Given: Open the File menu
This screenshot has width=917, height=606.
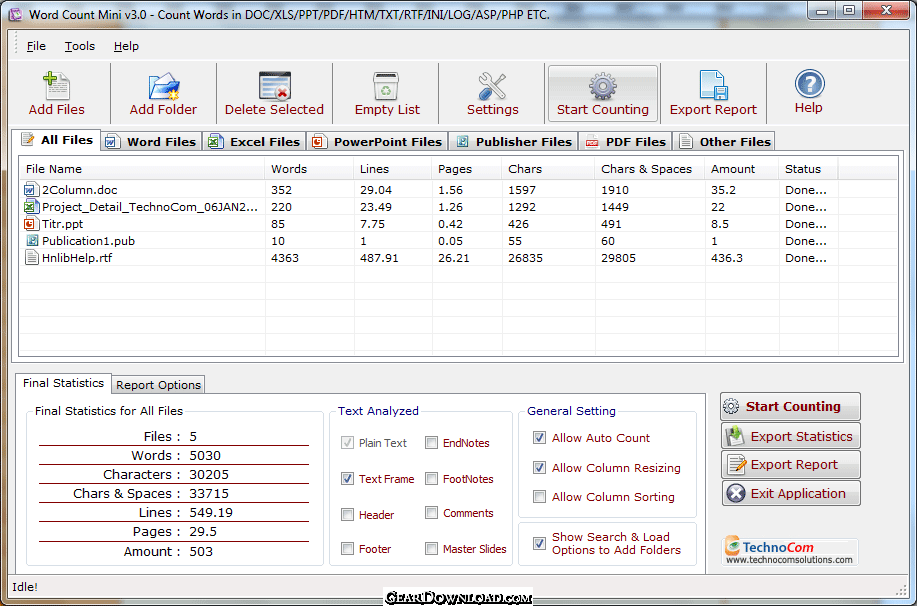Looking at the screenshot, I should 36,46.
